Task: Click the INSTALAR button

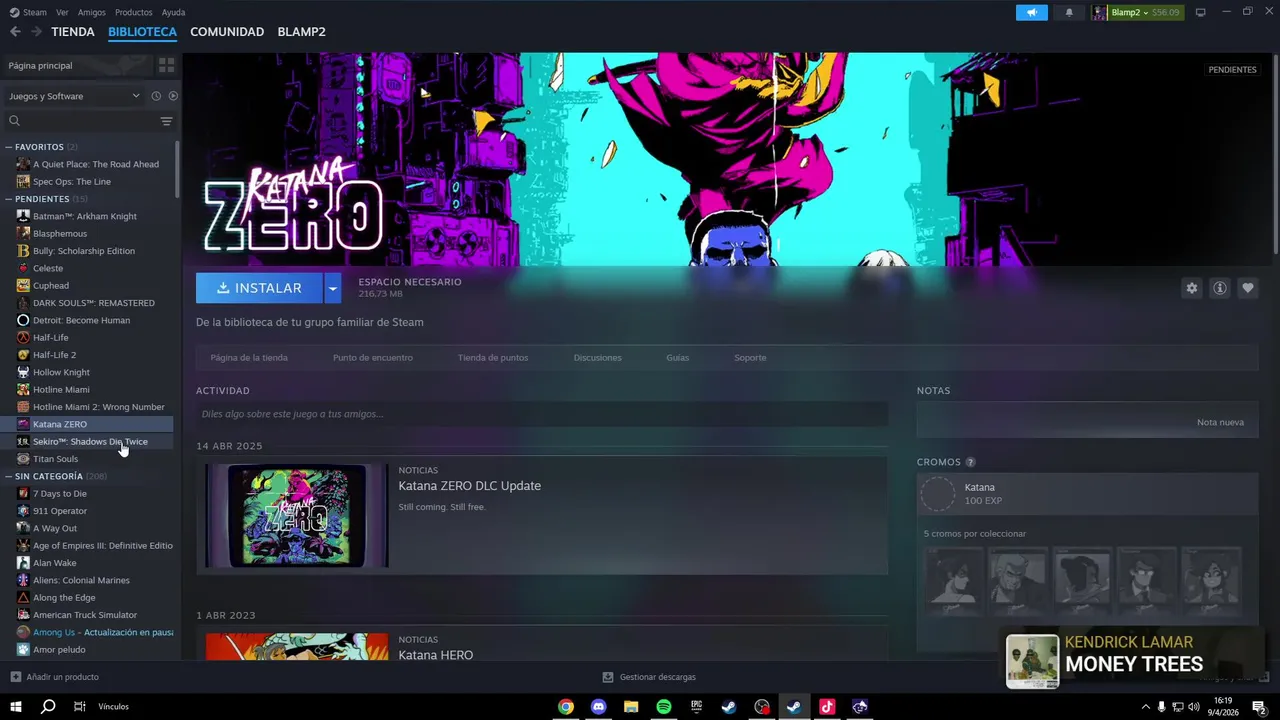Action: coord(259,288)
